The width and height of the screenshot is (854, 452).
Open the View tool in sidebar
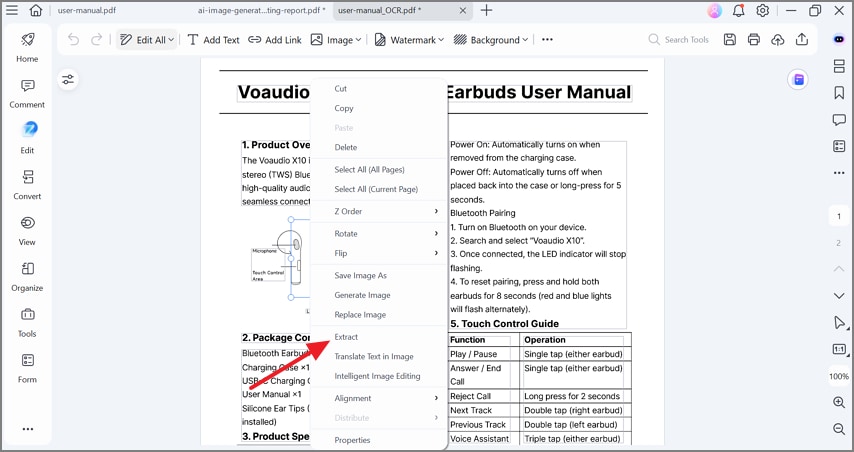tap(27, 230)
